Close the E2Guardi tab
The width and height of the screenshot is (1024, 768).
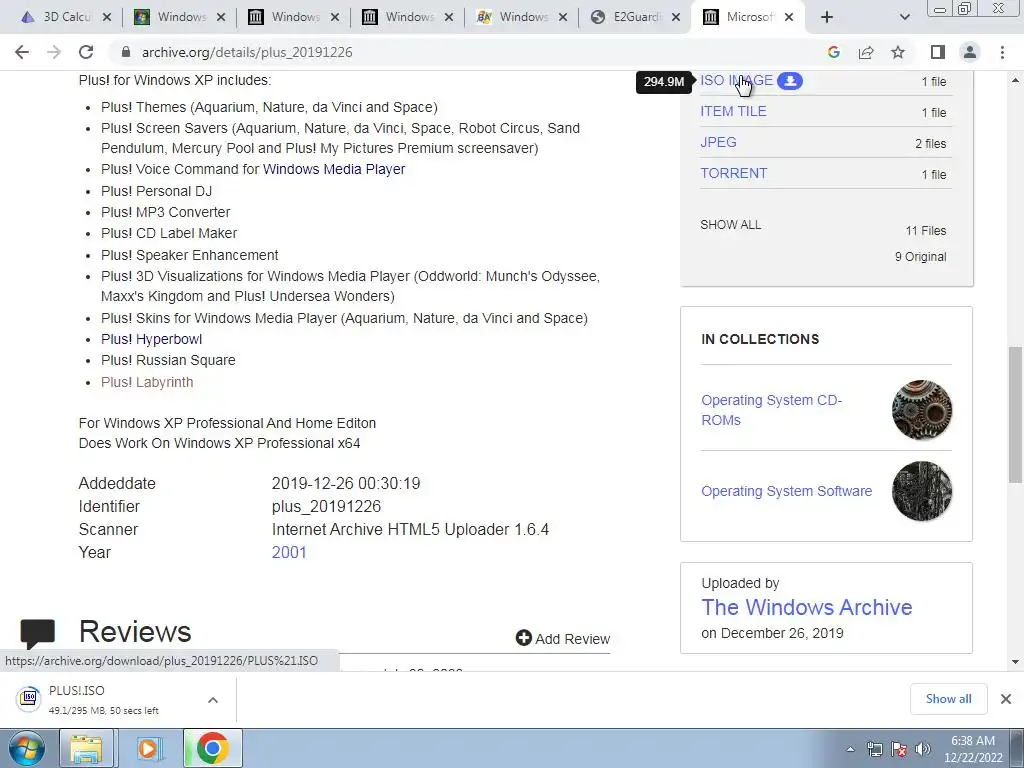[677, 17]
